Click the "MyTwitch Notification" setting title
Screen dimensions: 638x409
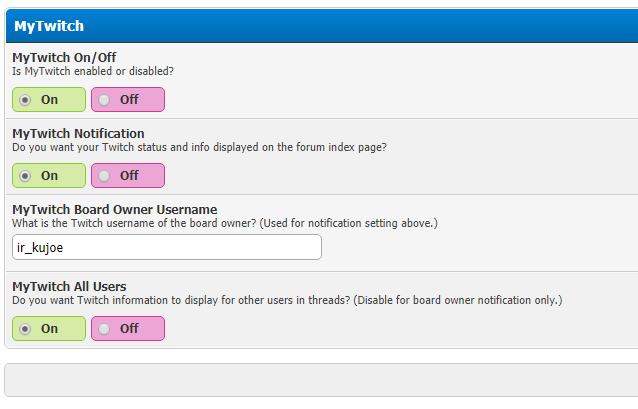point(78,133)
